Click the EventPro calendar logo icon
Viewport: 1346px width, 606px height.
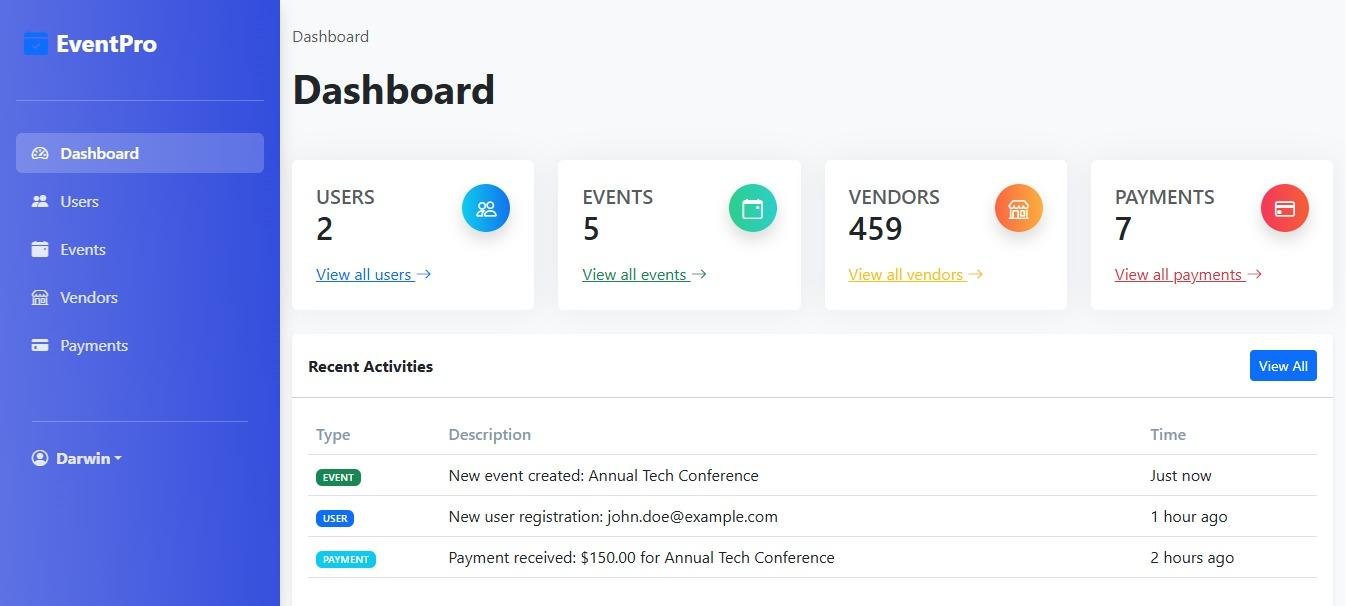[x=36, y=44]
